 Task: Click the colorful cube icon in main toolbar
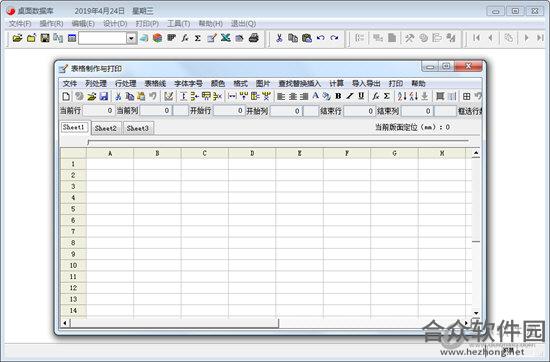coord(157,38)
